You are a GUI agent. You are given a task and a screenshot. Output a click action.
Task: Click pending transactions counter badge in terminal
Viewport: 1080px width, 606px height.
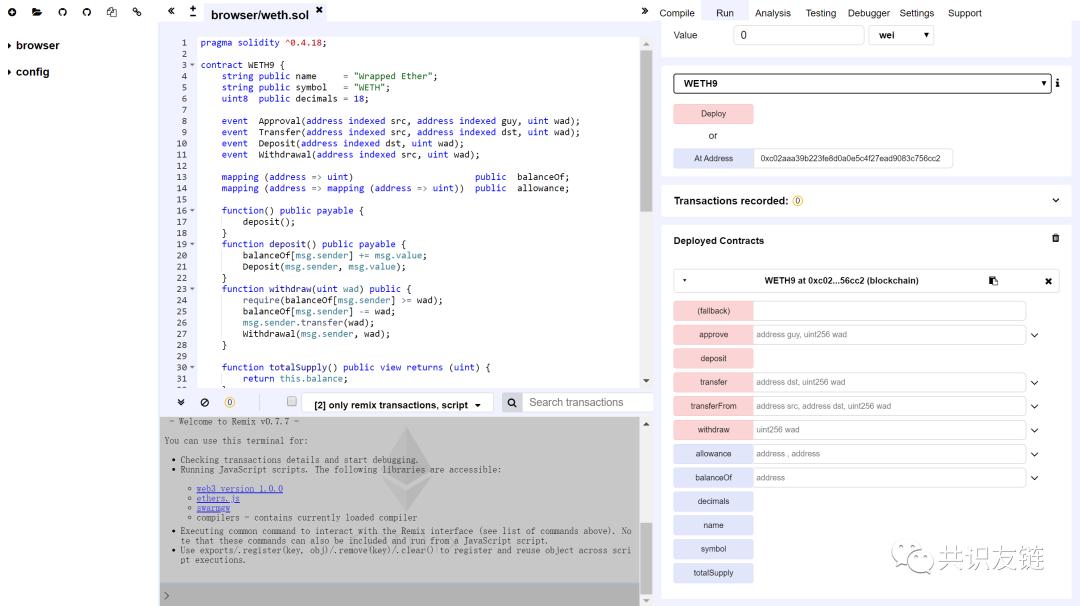click(x=229, y=402)
